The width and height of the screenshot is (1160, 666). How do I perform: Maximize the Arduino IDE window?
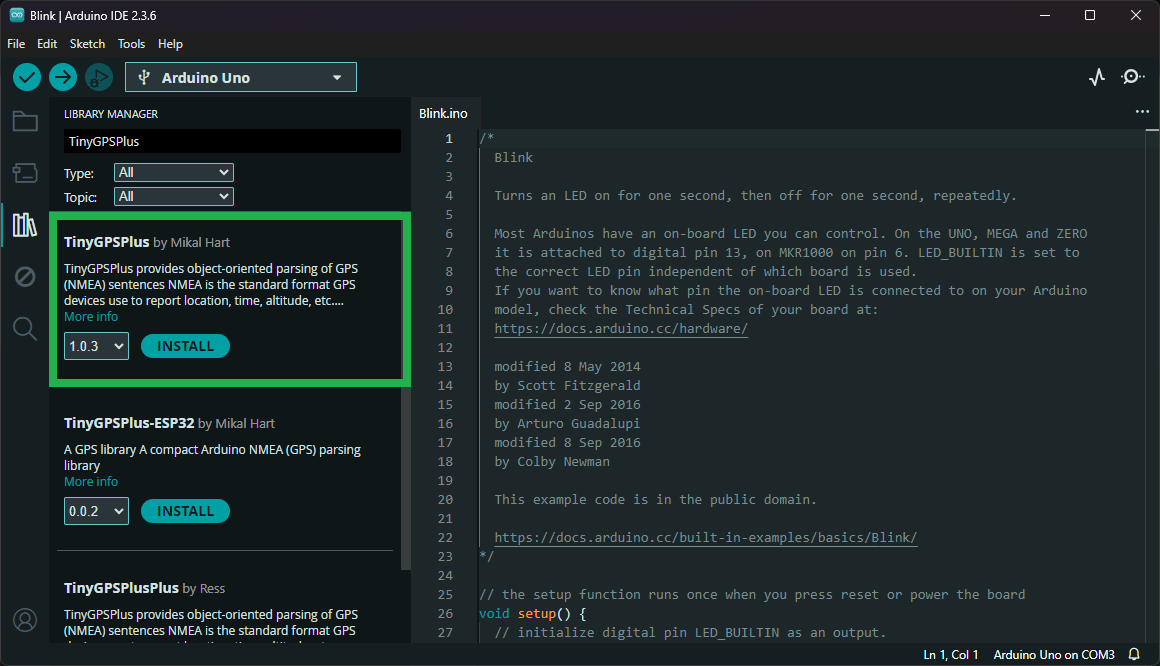pyautogui.click(x=1090, y=15)
